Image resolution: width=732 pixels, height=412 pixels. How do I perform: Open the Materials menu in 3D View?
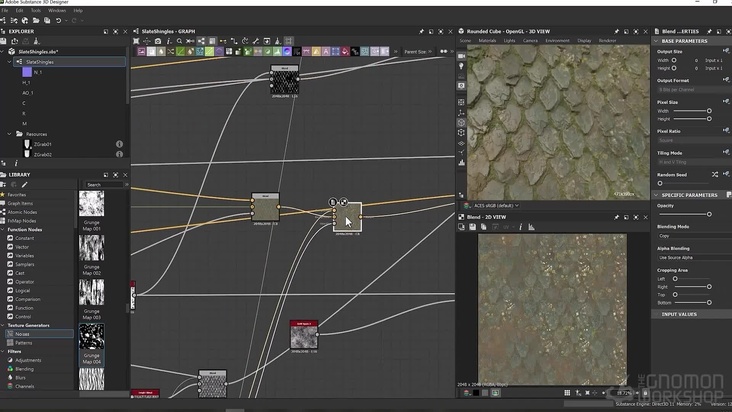[x=487, y=41]
